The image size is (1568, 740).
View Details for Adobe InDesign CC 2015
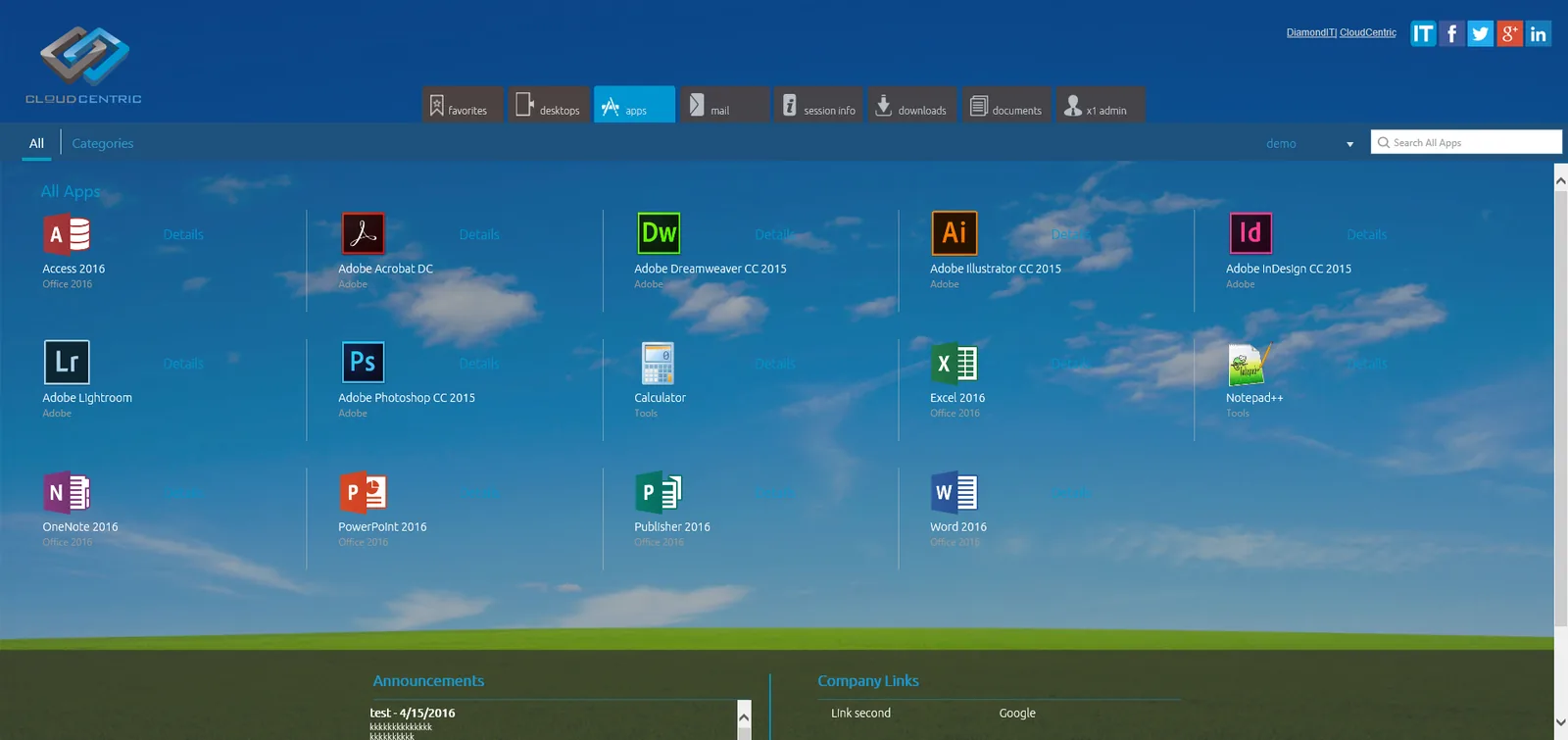pos(1367,234)
